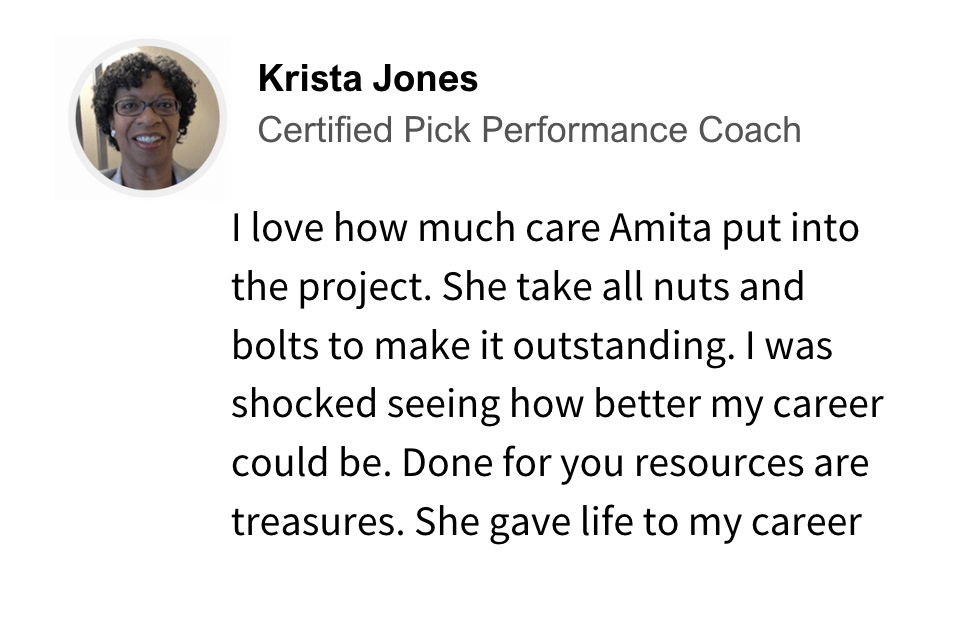Click the first name "Krista" in heading

pos(310,78)
